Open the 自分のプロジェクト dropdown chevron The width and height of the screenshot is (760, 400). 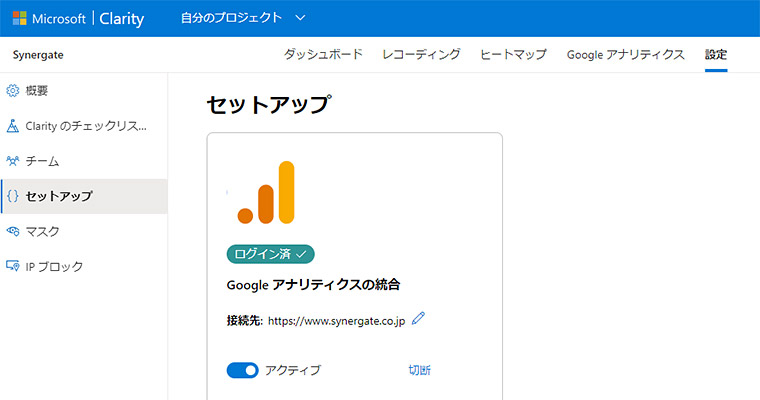(301, 18)
